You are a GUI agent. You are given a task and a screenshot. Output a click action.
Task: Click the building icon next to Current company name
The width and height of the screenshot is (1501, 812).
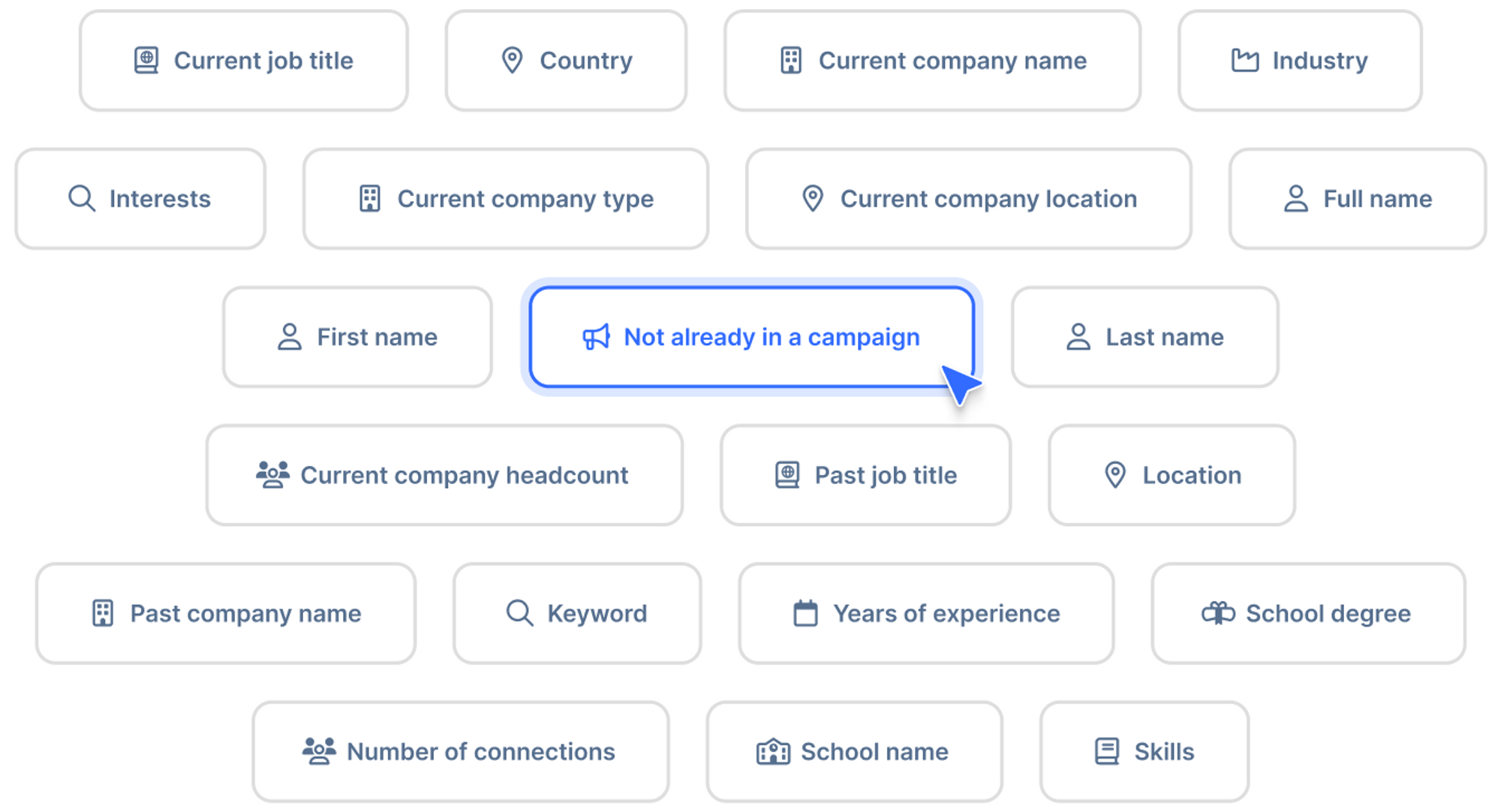point(791,61)
